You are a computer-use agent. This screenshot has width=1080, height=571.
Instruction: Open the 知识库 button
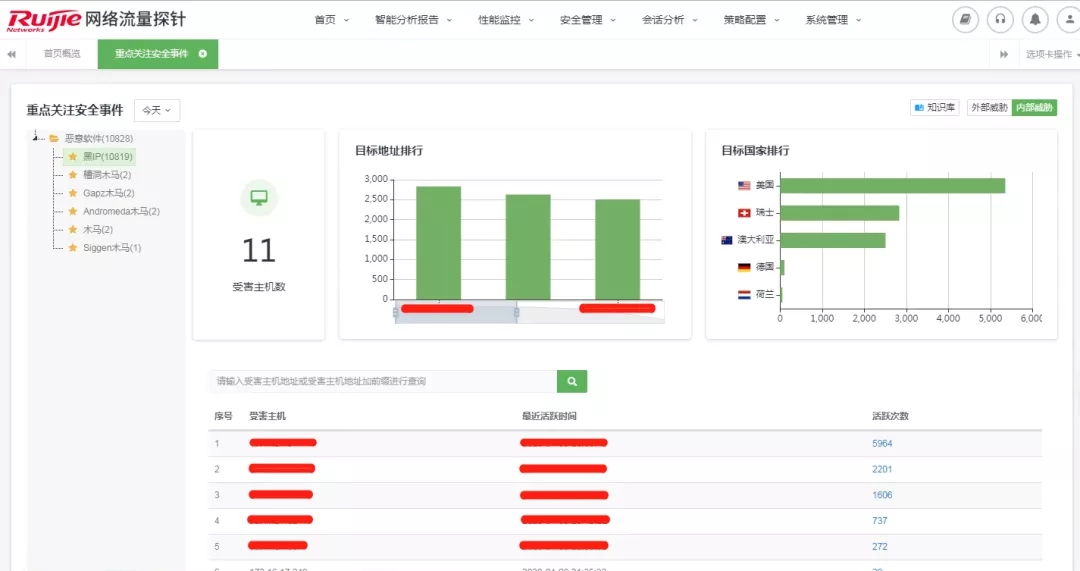click(x=935, y=107)
